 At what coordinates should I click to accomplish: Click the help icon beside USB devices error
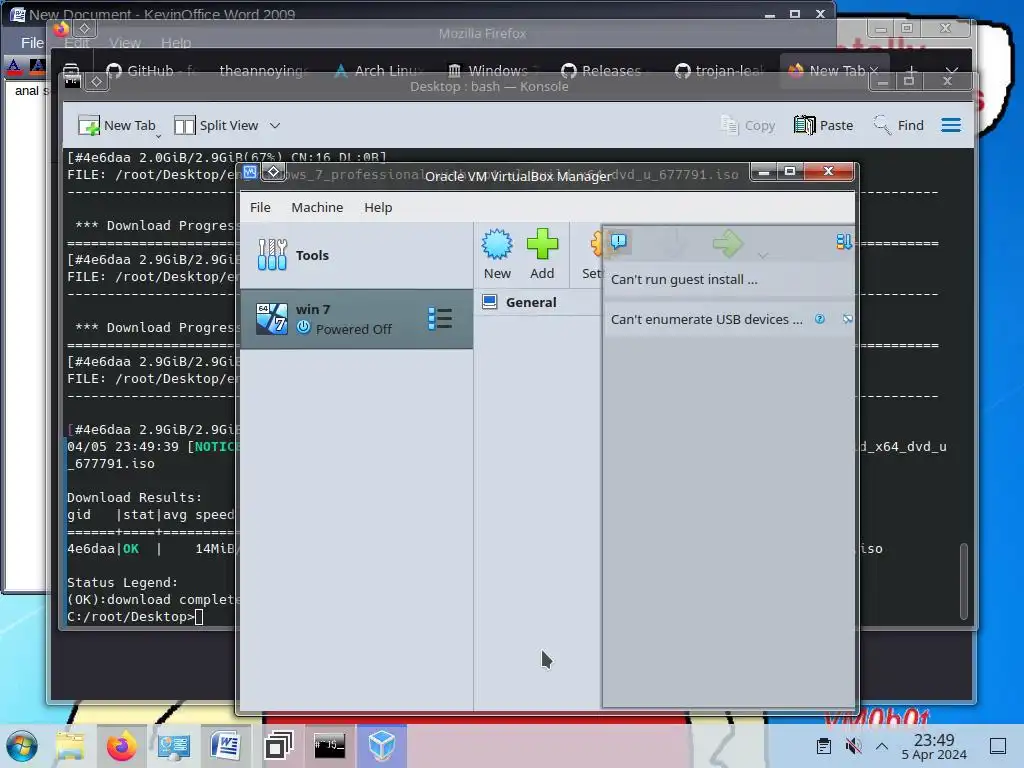[820, 319]
